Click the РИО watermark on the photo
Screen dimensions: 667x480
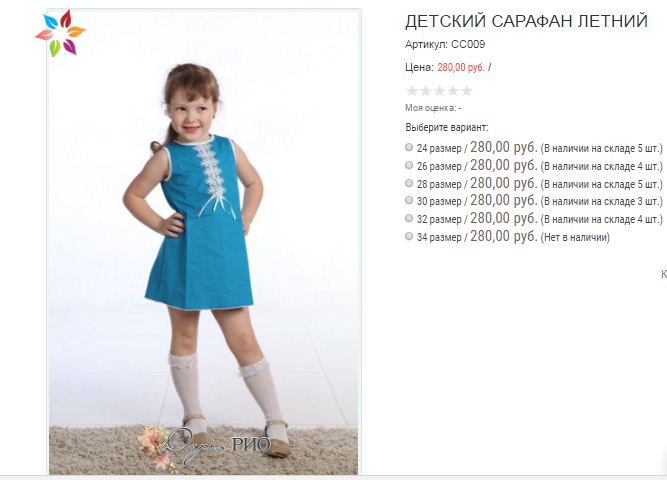click(251, 445)
